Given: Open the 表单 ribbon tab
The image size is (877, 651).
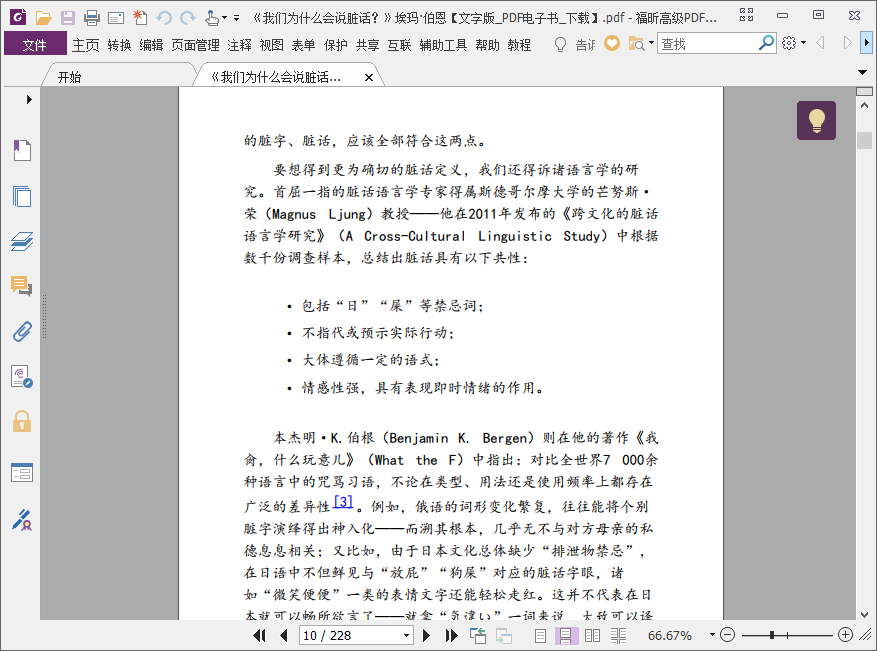Looking at the screenshot, I should pos(303,45).
